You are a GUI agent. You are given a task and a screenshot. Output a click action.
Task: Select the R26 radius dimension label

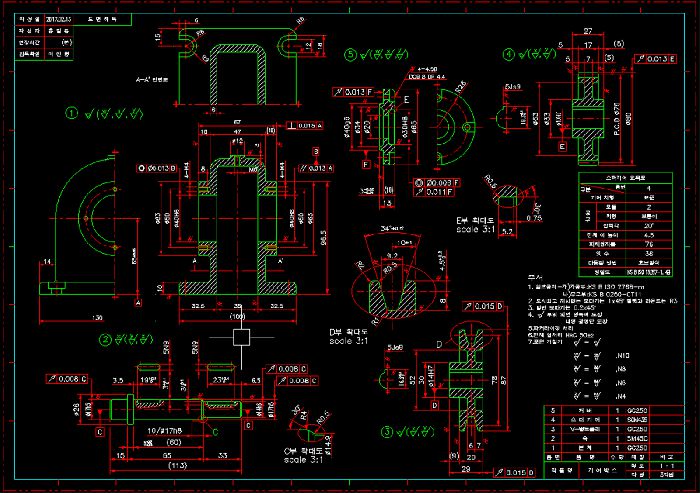pyautogui.click(x=463, y=86)
